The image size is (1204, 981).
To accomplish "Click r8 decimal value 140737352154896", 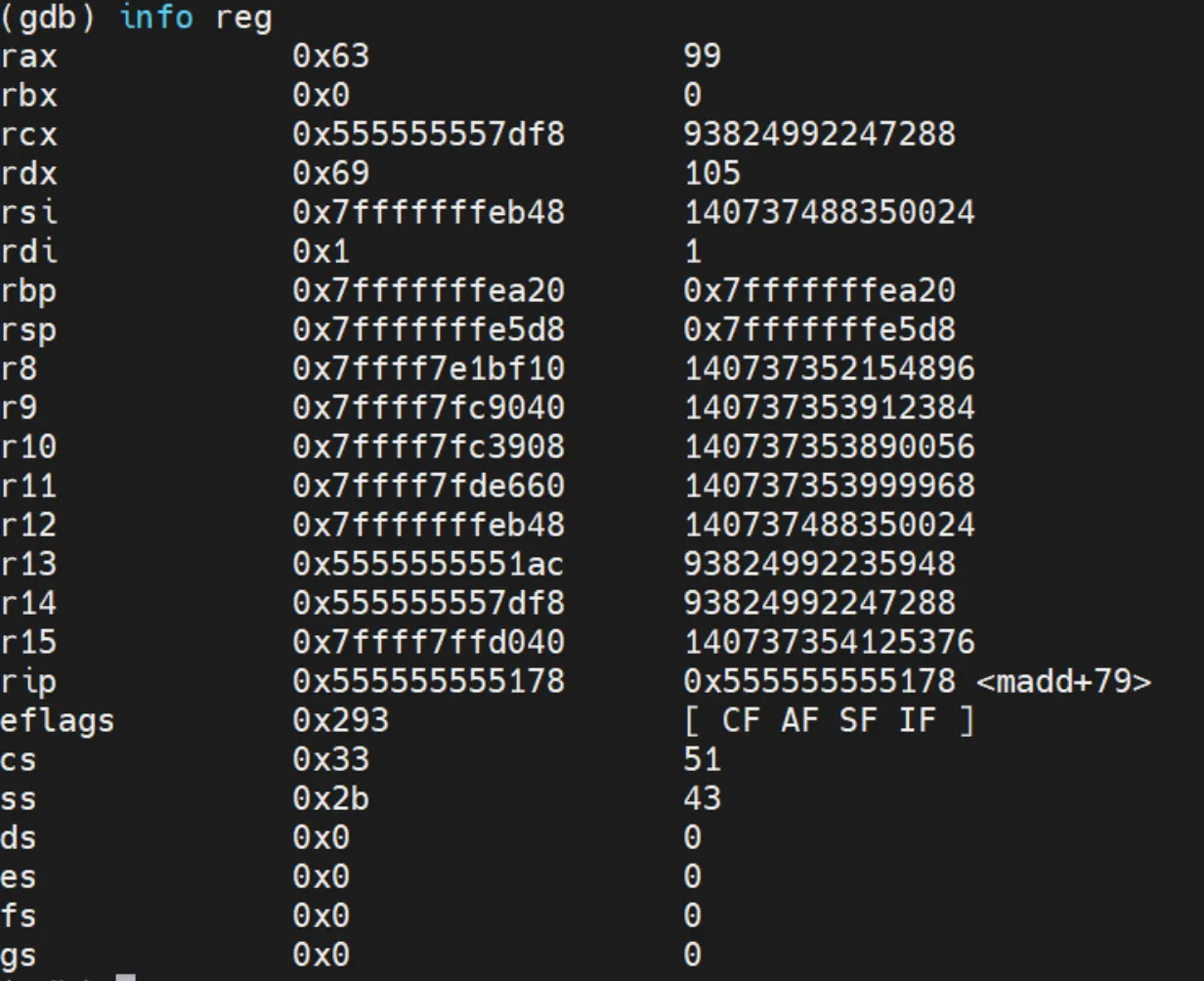I will [x=829, y=369].
